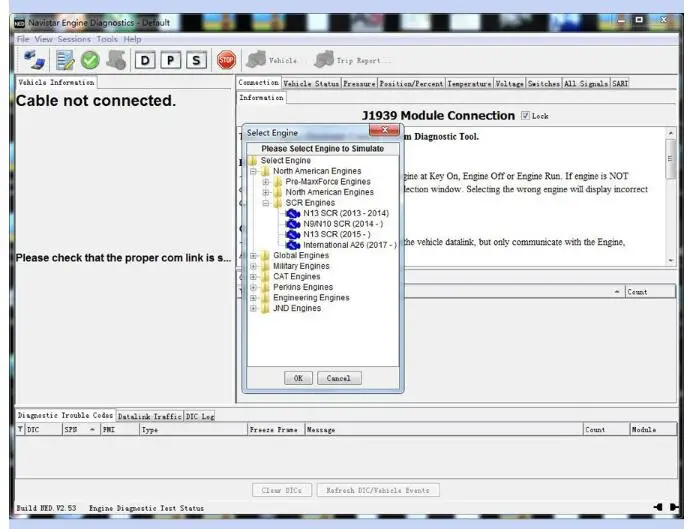Select the Connection tab

coord(258,82)
